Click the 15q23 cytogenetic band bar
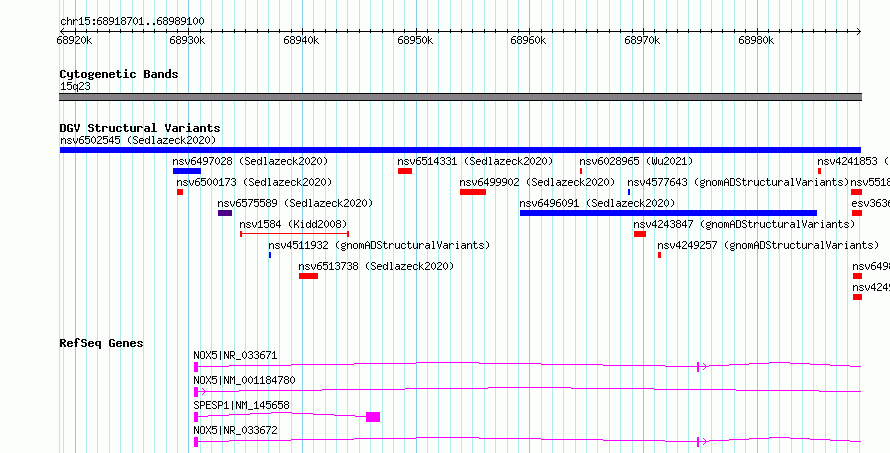 [x=460, y=97]
